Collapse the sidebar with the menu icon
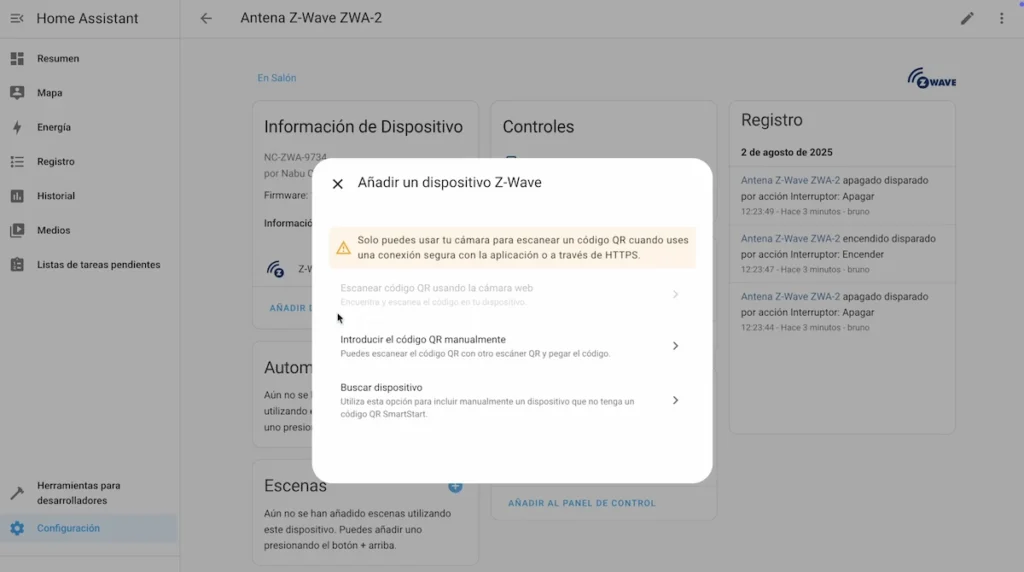 (17, 18)
